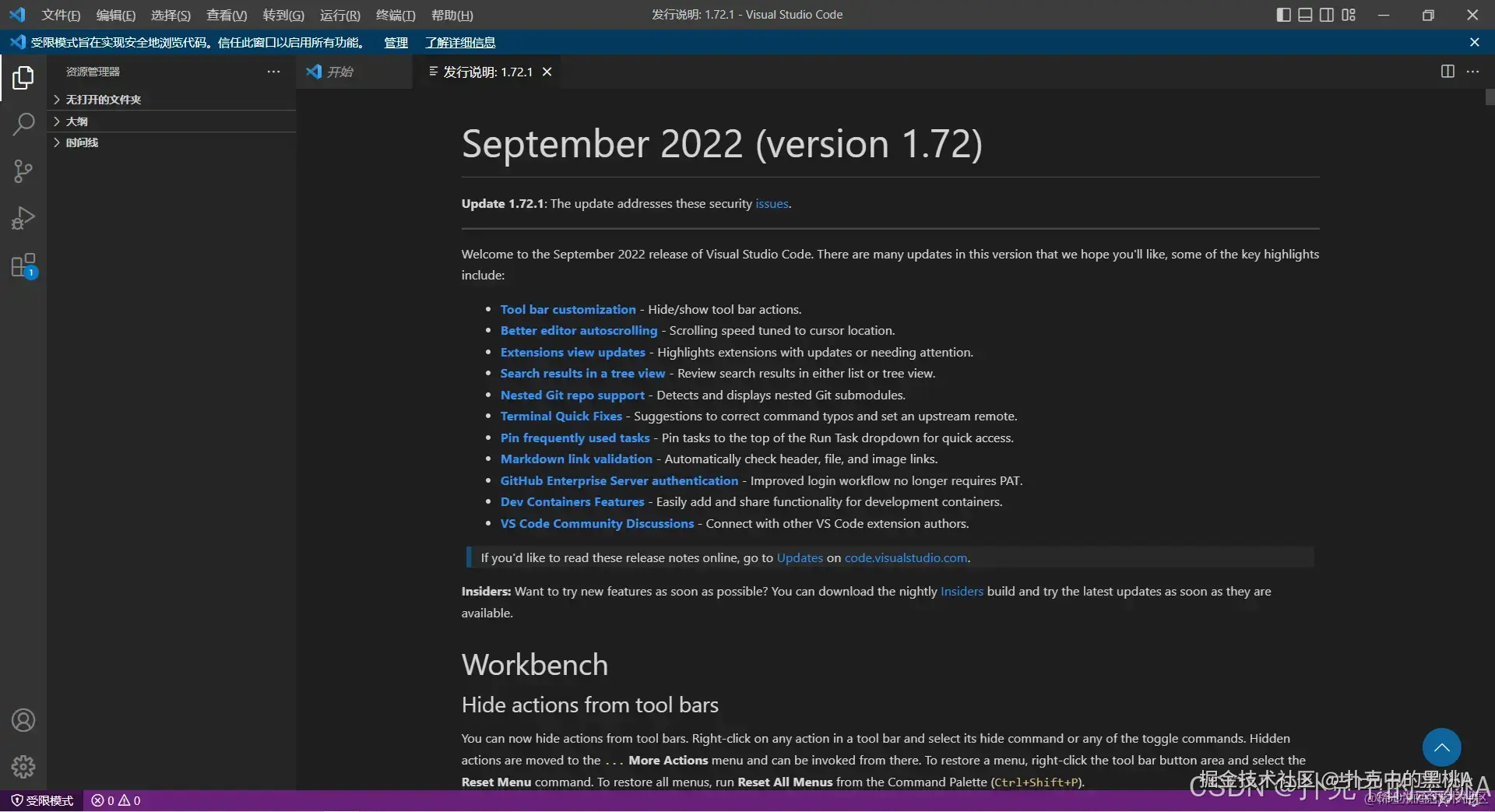The image size is (1495, 812).
Task: Follow VS Code Community Discussions link
Action: pyautogui.click(x=596, y=523)
